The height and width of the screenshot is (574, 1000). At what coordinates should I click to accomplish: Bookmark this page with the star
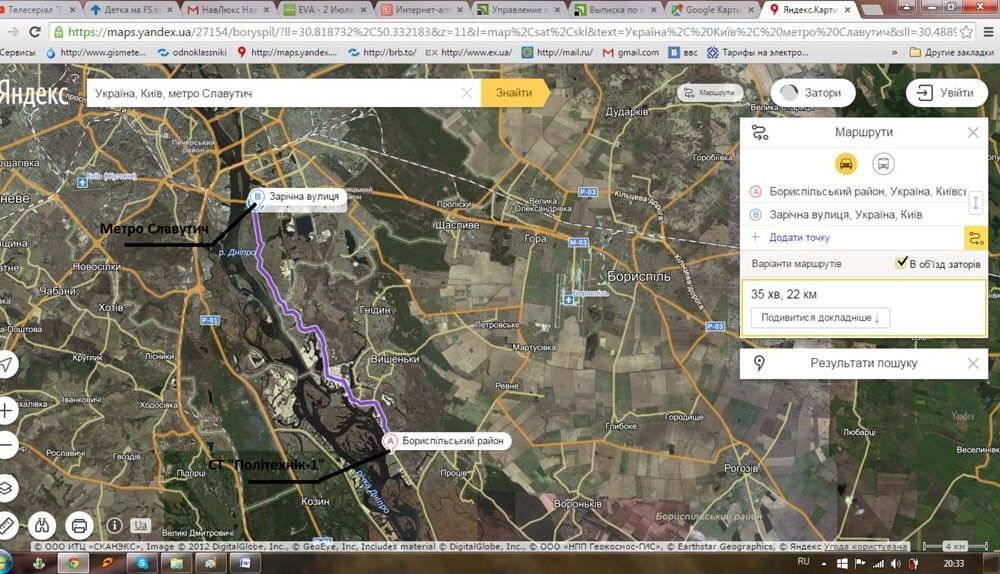967,32
